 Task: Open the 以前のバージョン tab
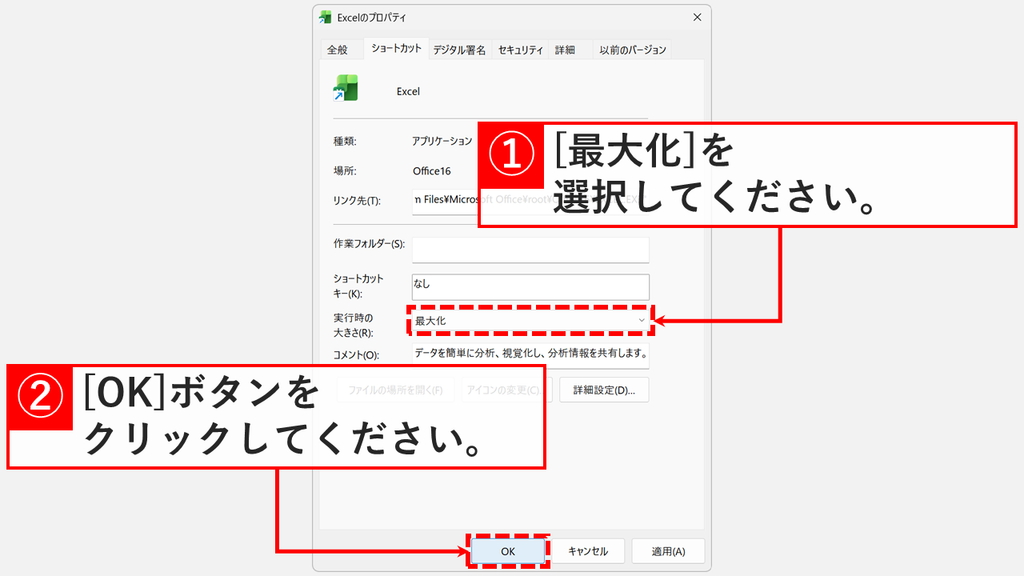tap(632, 50)
